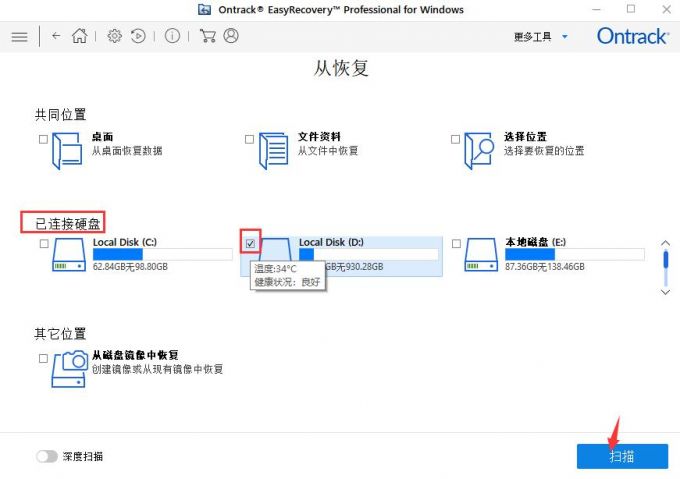
Task: Resume recovery session icon
Action: (x=138, y=36)
